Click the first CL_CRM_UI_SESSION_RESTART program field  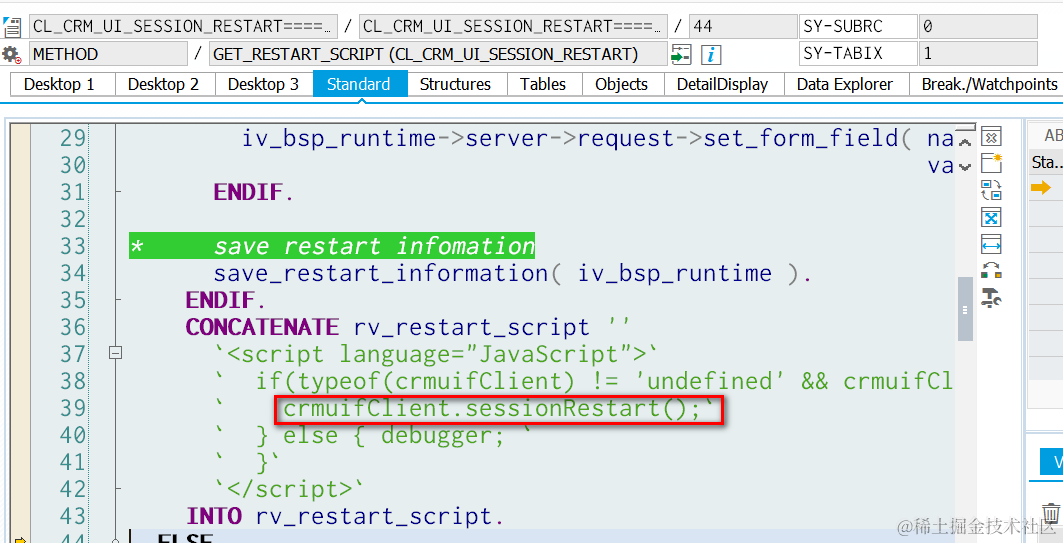(x=183, y=26)
